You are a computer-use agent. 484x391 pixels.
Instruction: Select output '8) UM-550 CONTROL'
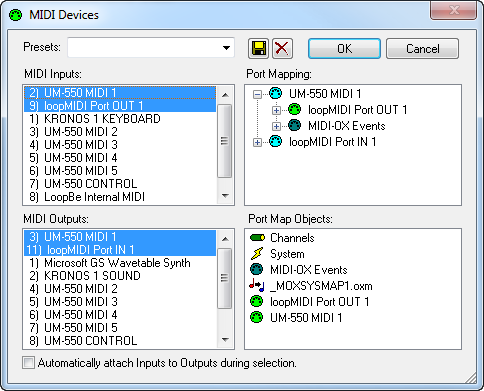[120, 341]
